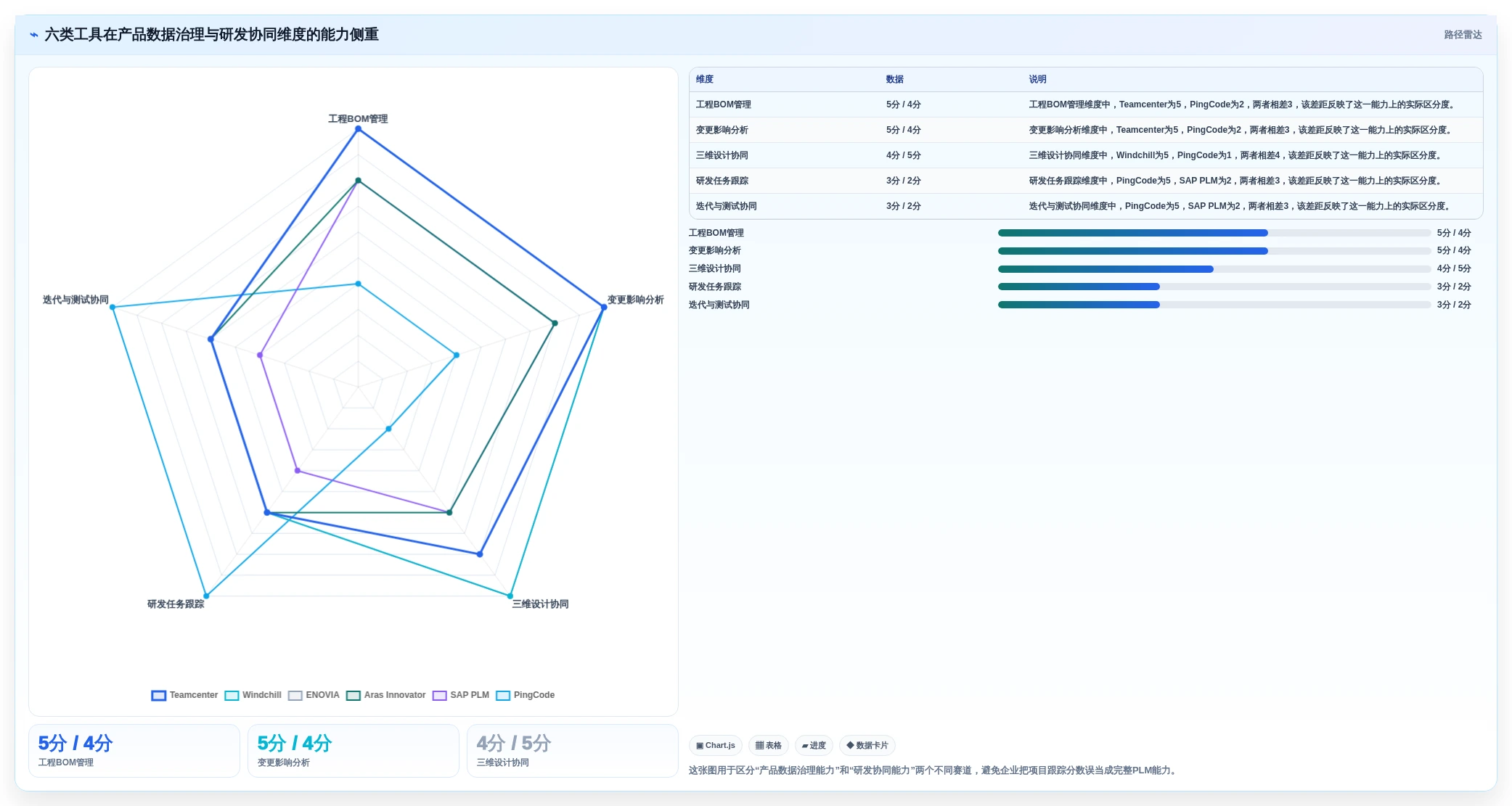This screenshot has height=806, width=1512.
Task: Click Teamcenter data point at 工程BOM管理 vertex
Action: (x=358, y=129)
